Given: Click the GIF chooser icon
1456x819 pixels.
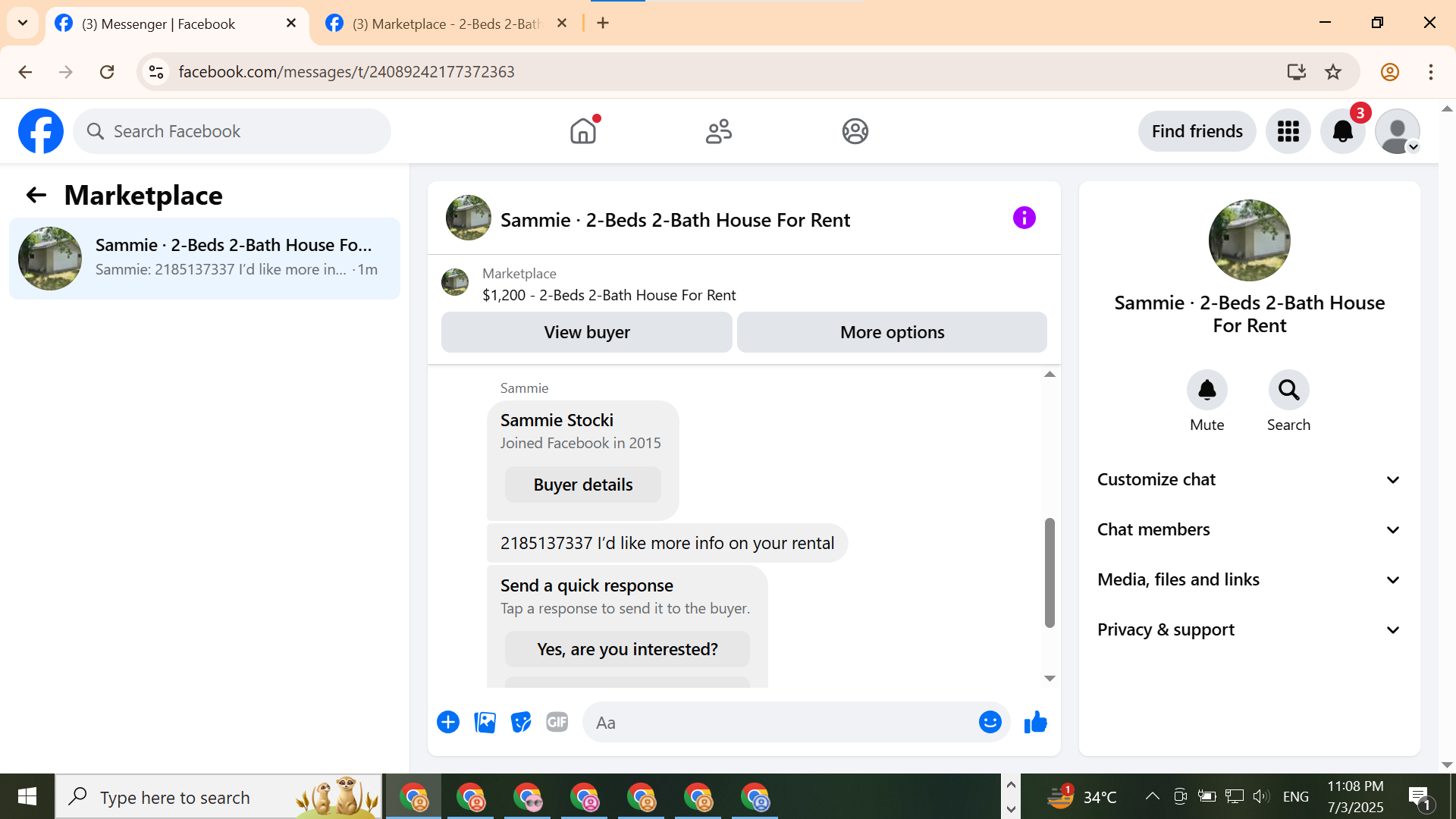Looking at the screenshot, I should [x=557, y=723].
